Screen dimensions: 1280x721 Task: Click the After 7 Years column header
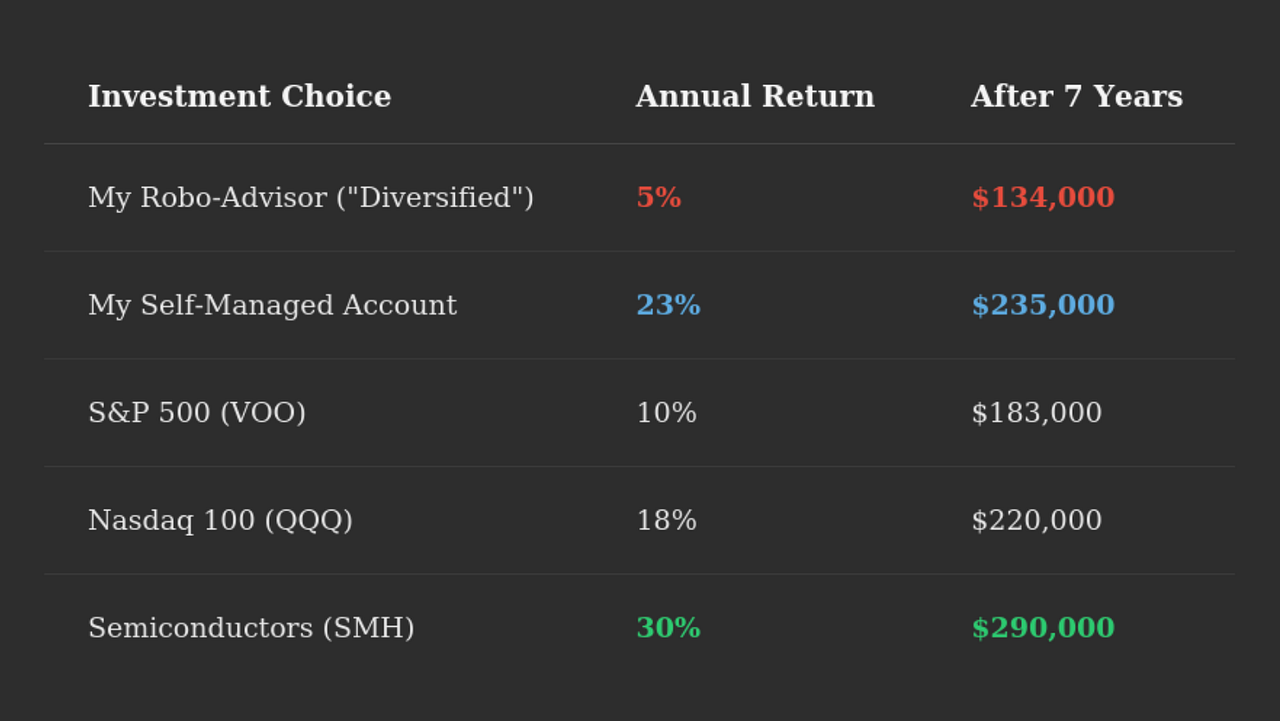(1077, 97)
